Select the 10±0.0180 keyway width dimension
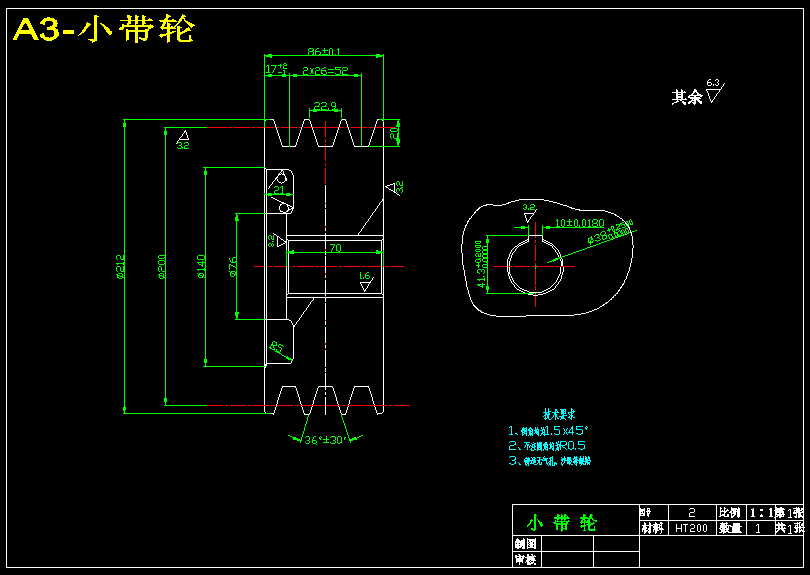The width and height of the screenshot is (810, 575). click(580, 223)
